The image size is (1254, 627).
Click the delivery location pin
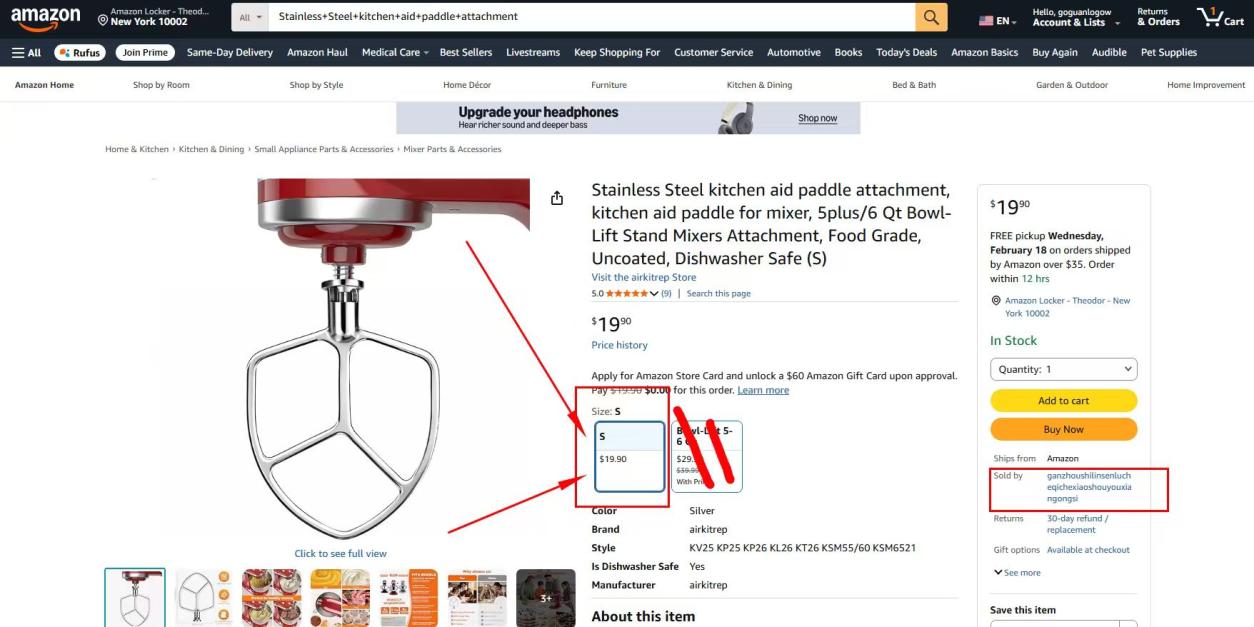click(x=103, y=19)
